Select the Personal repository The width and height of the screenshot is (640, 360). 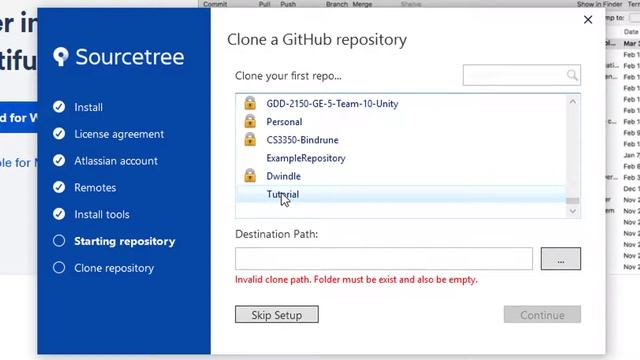[x=401, y=122]
